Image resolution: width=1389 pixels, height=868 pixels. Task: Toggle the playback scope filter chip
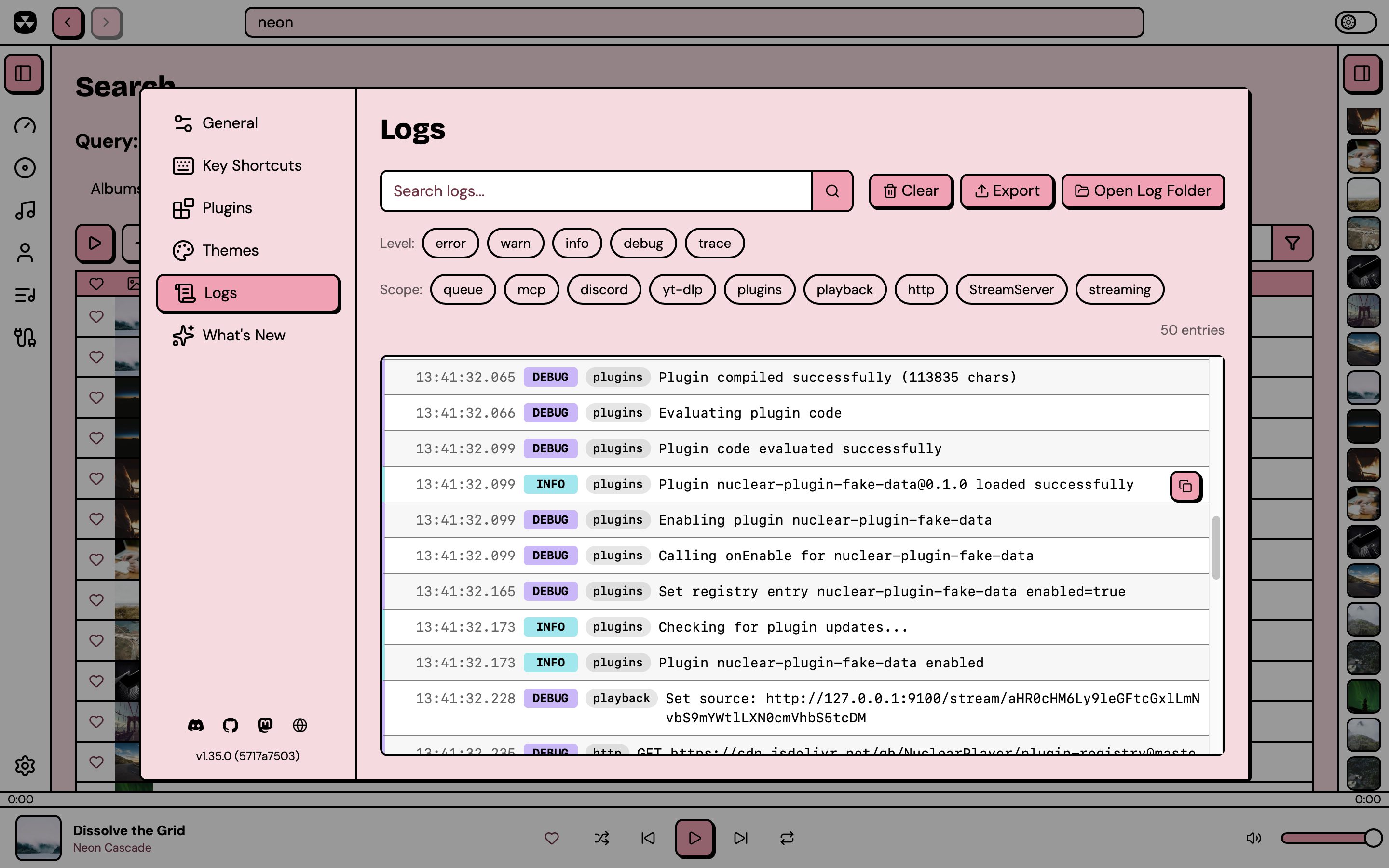coord(844,289)
